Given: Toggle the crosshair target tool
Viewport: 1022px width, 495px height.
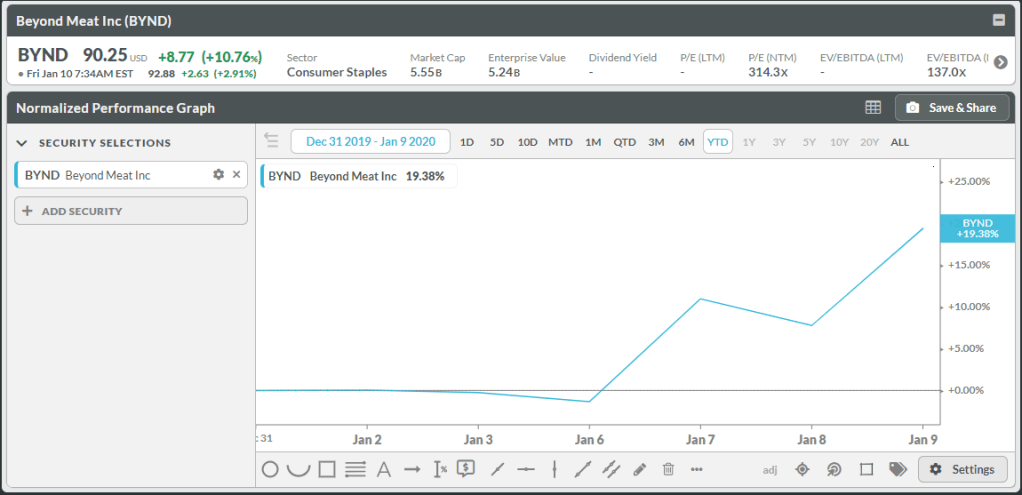Looking at the screenshot, I should click(802, 469).
